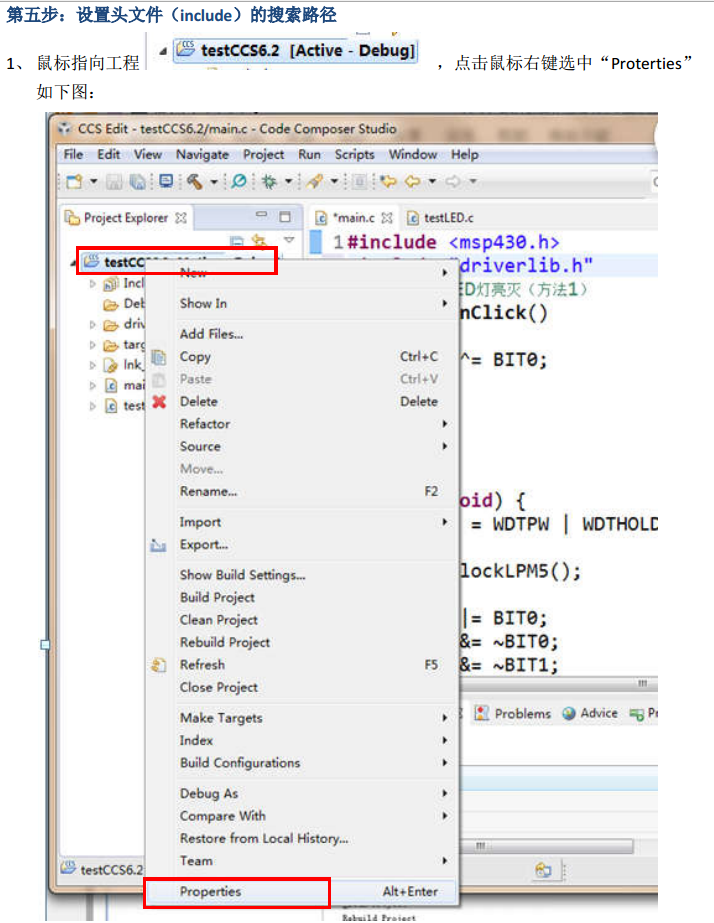Expand the Includes folder tree node
Screen dimensions: 714x923
(x=92, y=284)
